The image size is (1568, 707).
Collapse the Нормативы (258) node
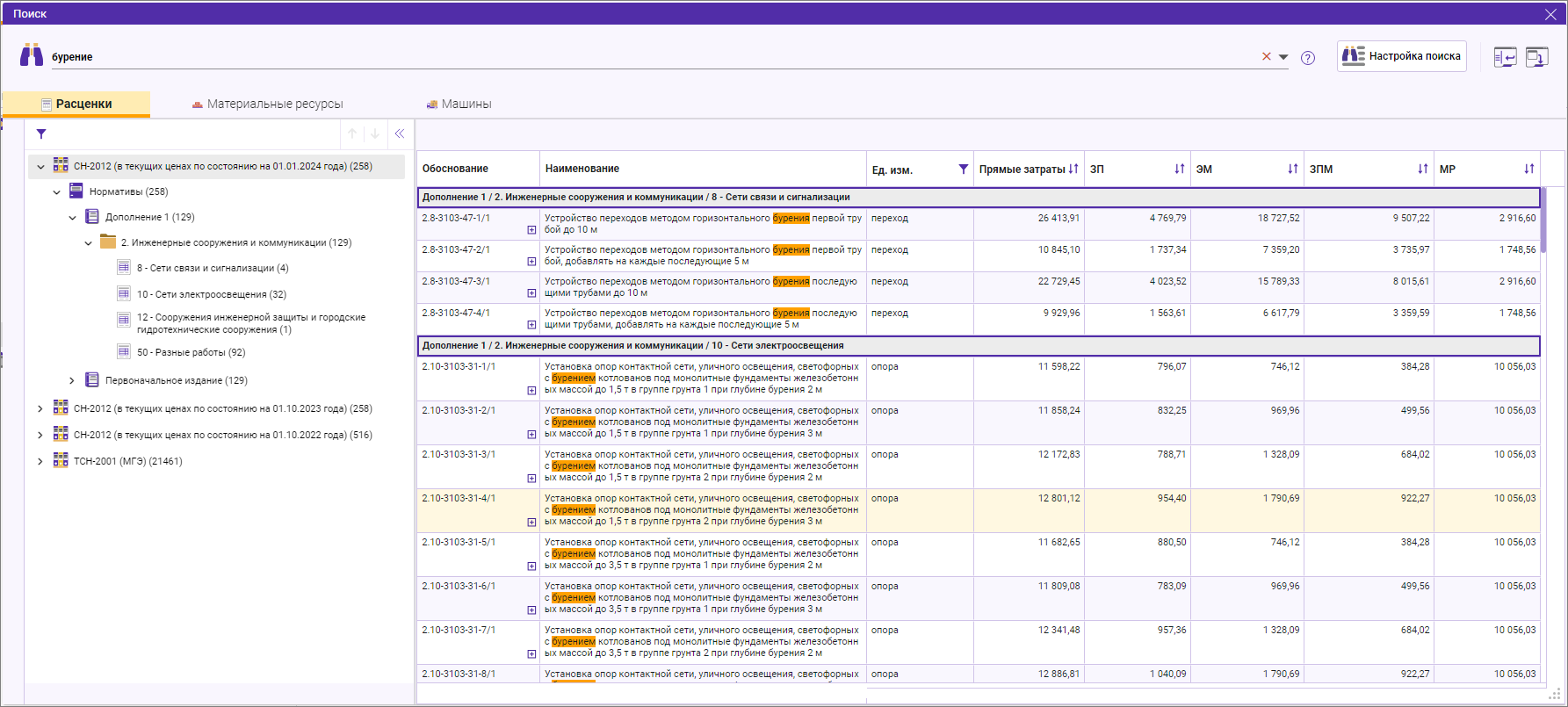point(57,191)
